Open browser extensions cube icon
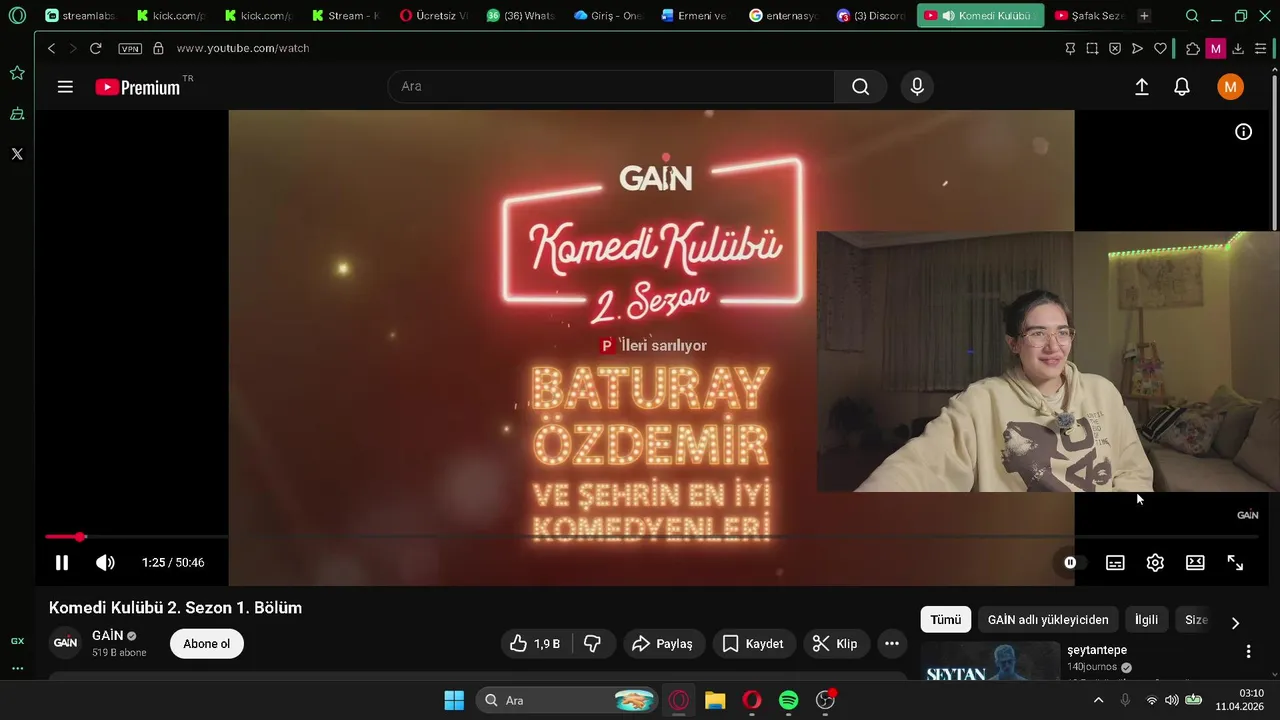The height and width of the screenshot is (720, 1280). [1193, 48]
